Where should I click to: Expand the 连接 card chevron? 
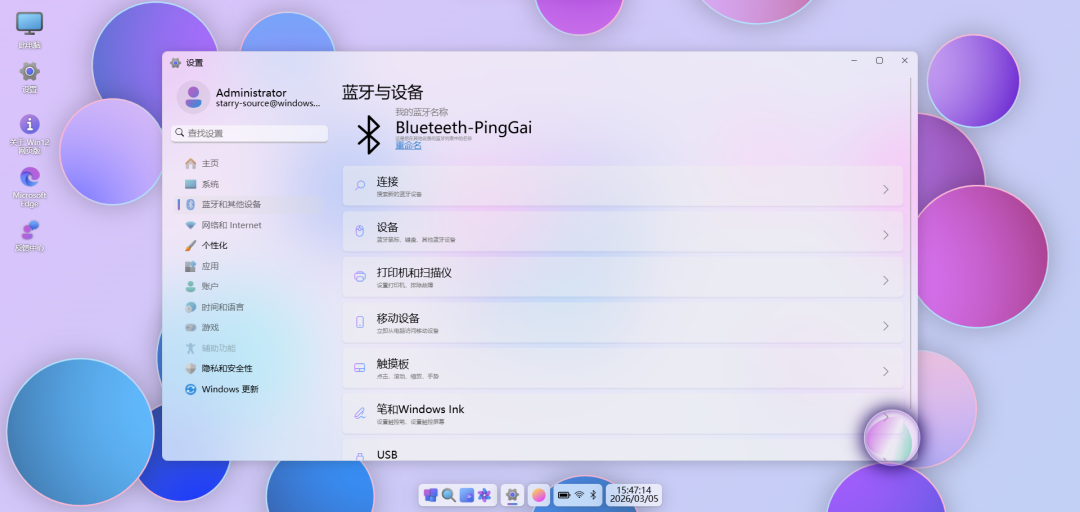point(886,190)
